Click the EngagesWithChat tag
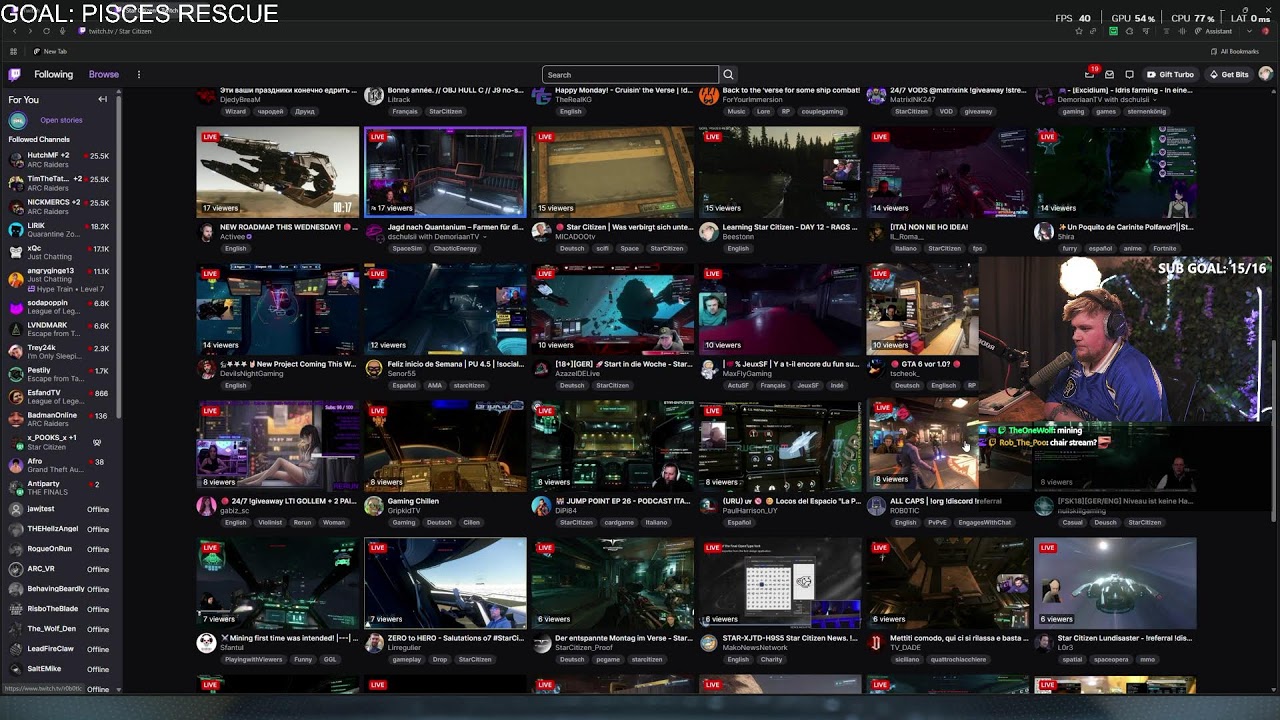The image size is (1280, 720). [x=984, y=522]
